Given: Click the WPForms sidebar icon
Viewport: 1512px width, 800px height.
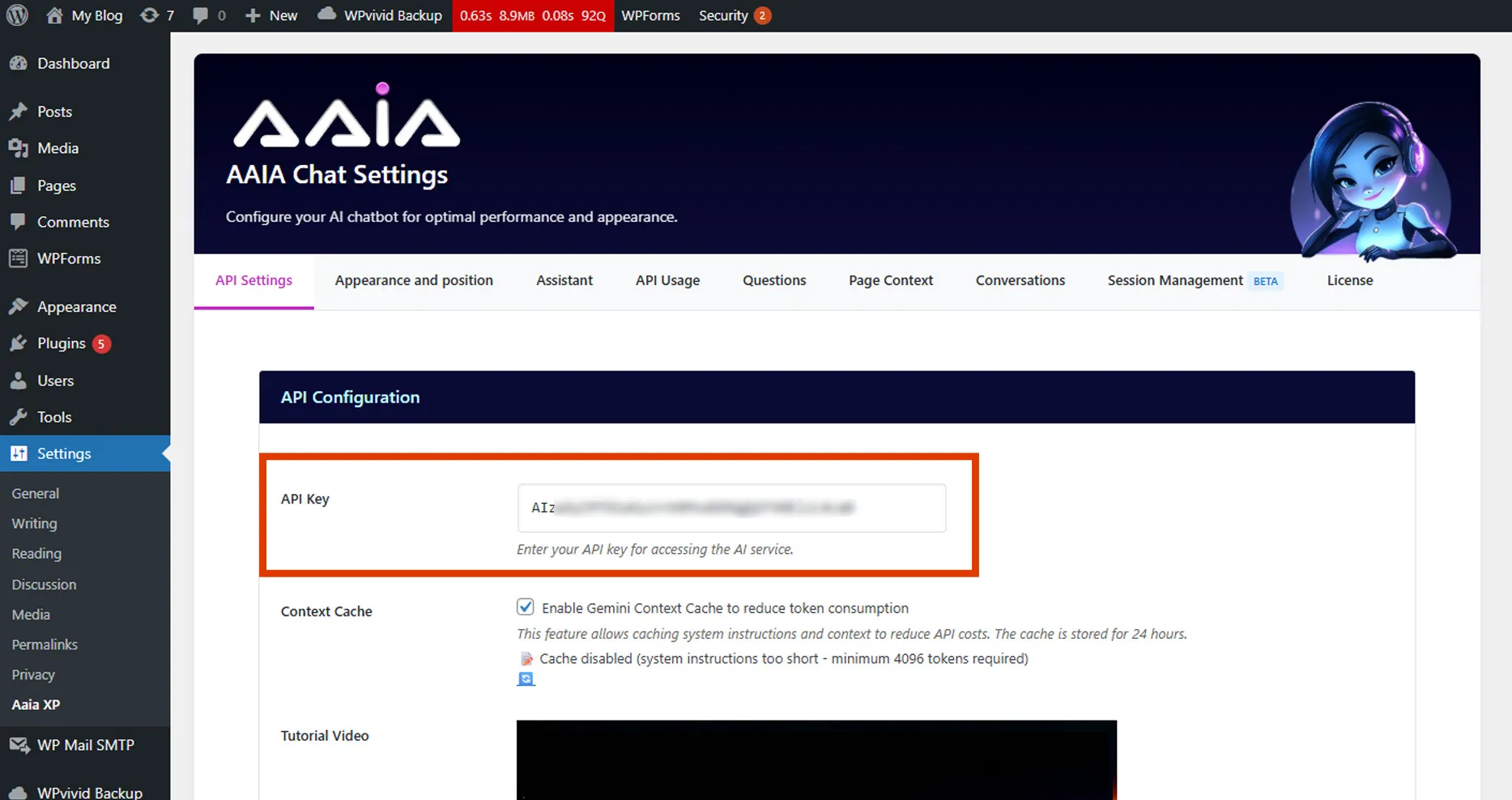Looking at the screenshot, I should point(18,258).
